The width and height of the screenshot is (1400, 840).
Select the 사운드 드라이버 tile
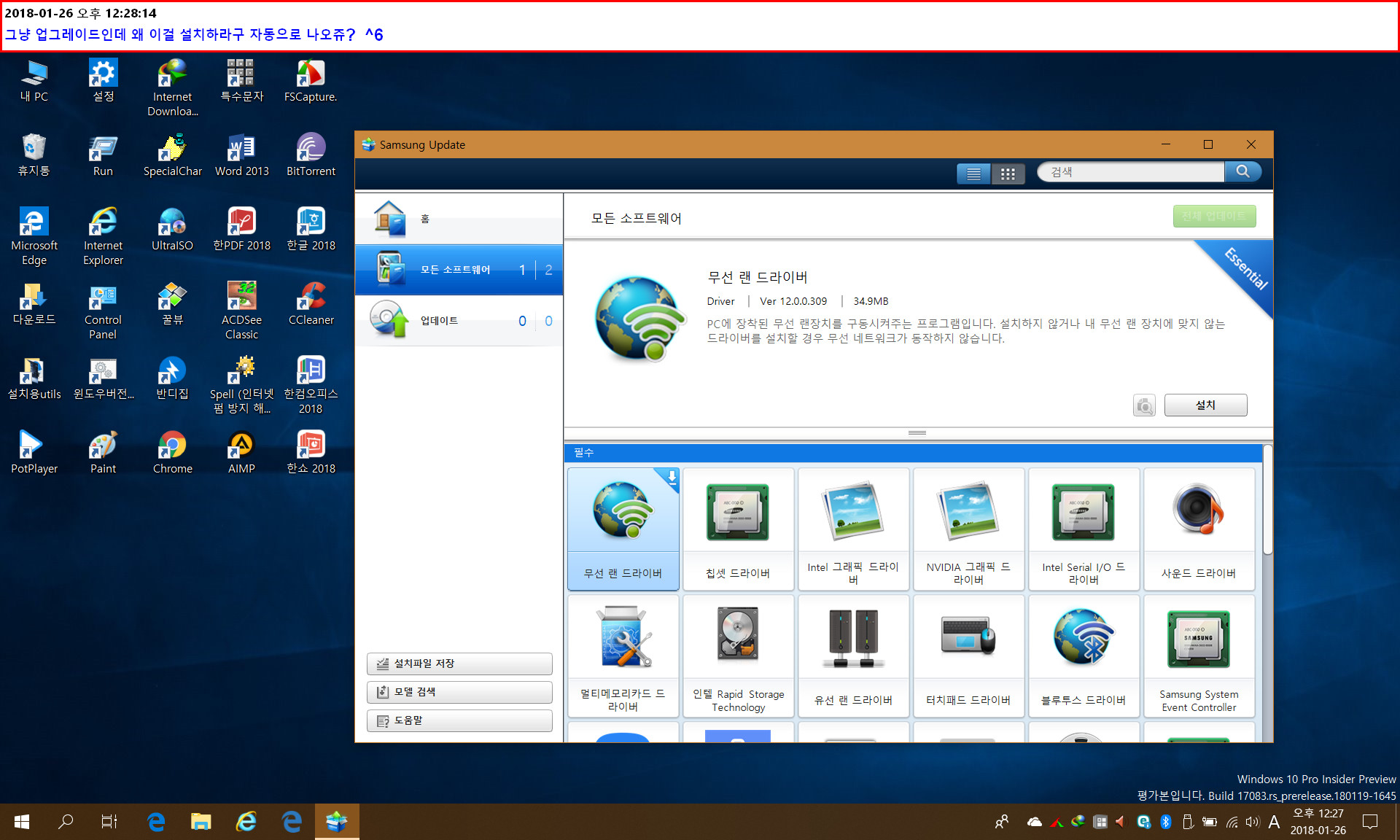coord(1199,529)
